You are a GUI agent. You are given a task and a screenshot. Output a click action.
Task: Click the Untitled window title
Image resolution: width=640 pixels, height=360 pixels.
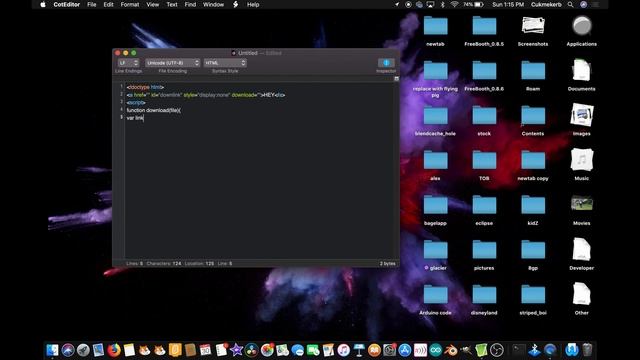[x=248, y=53]
